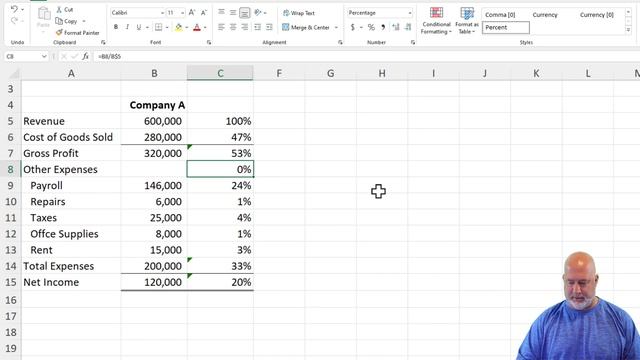Select the Net Income label cell

[71, 282]
